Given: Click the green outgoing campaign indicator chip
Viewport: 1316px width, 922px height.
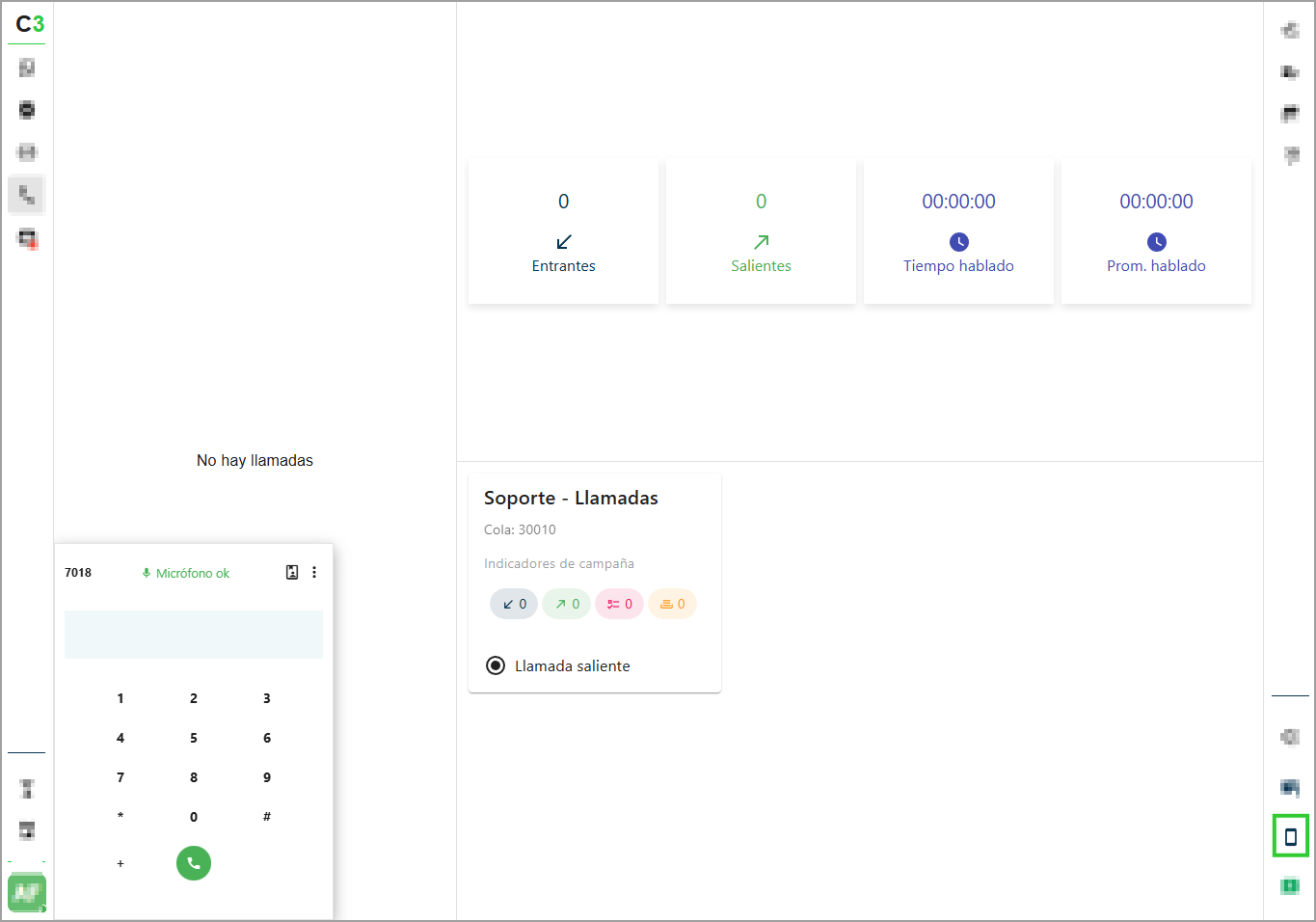Looking at the screenshot, I should (566, 604).
